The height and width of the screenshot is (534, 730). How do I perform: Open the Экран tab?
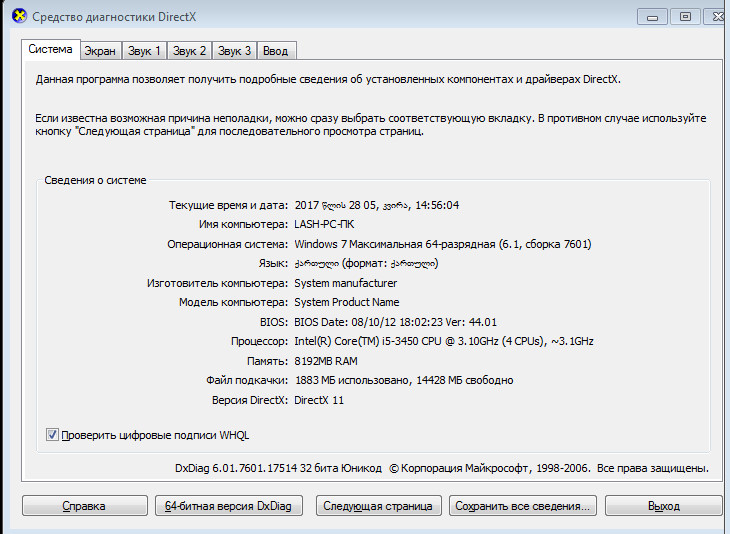click(100, 51)
